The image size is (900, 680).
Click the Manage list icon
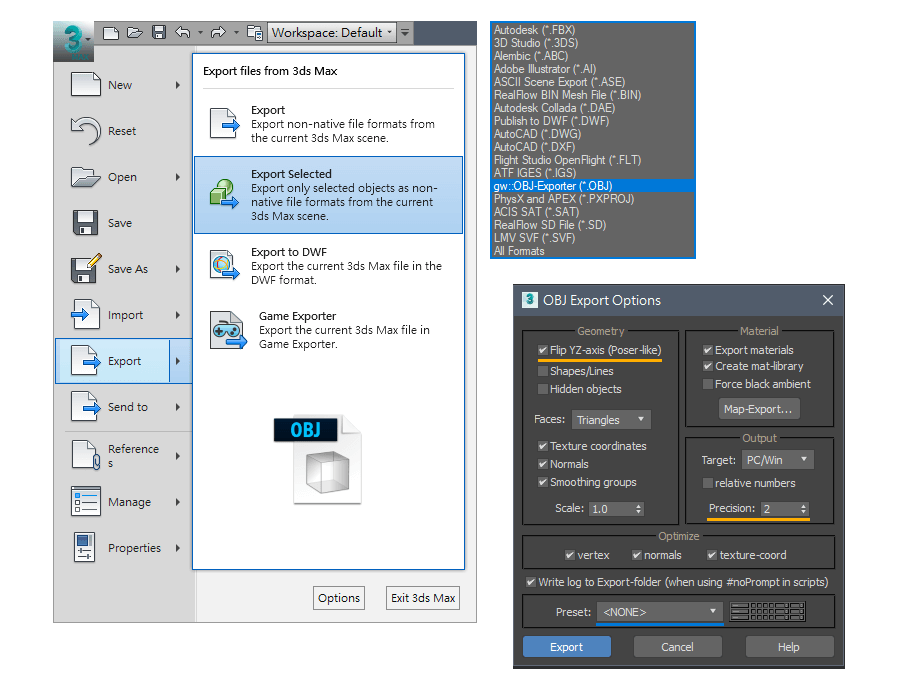pyautogui.click(x=86, y=501)
